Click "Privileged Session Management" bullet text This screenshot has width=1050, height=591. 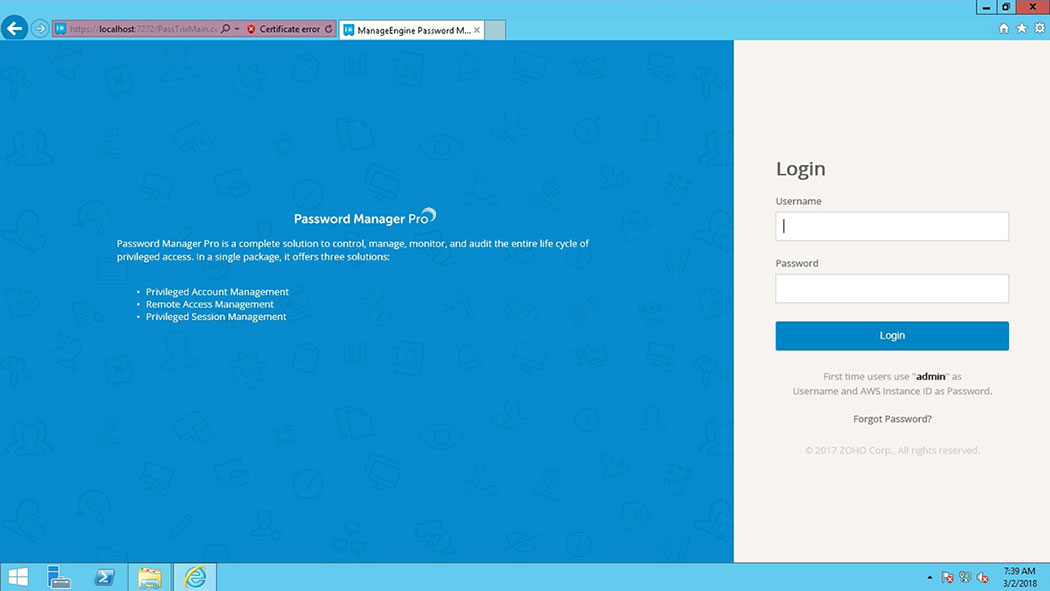(216, 317)
